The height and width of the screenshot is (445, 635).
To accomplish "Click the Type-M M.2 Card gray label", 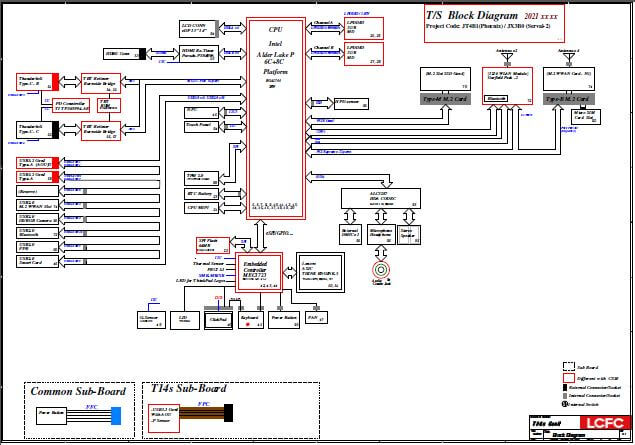I will pyautogui.click(x=441, y=100).
